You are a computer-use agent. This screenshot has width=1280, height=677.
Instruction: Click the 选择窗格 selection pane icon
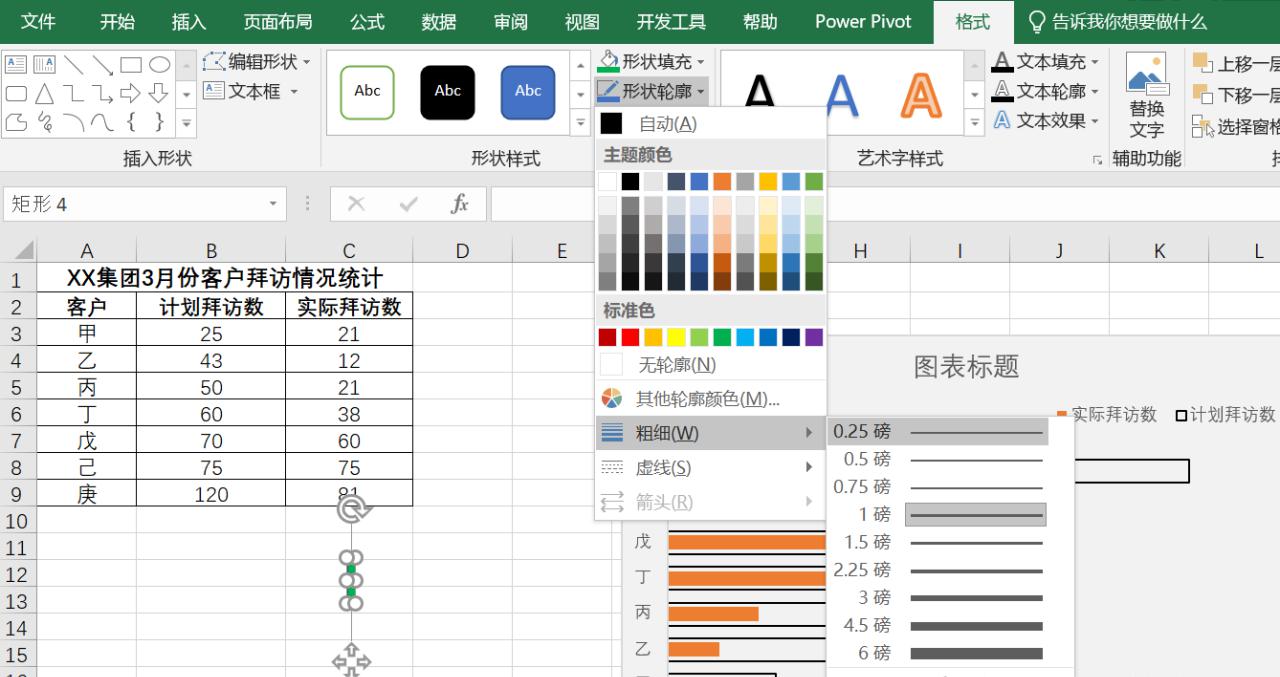[1202, 127]
